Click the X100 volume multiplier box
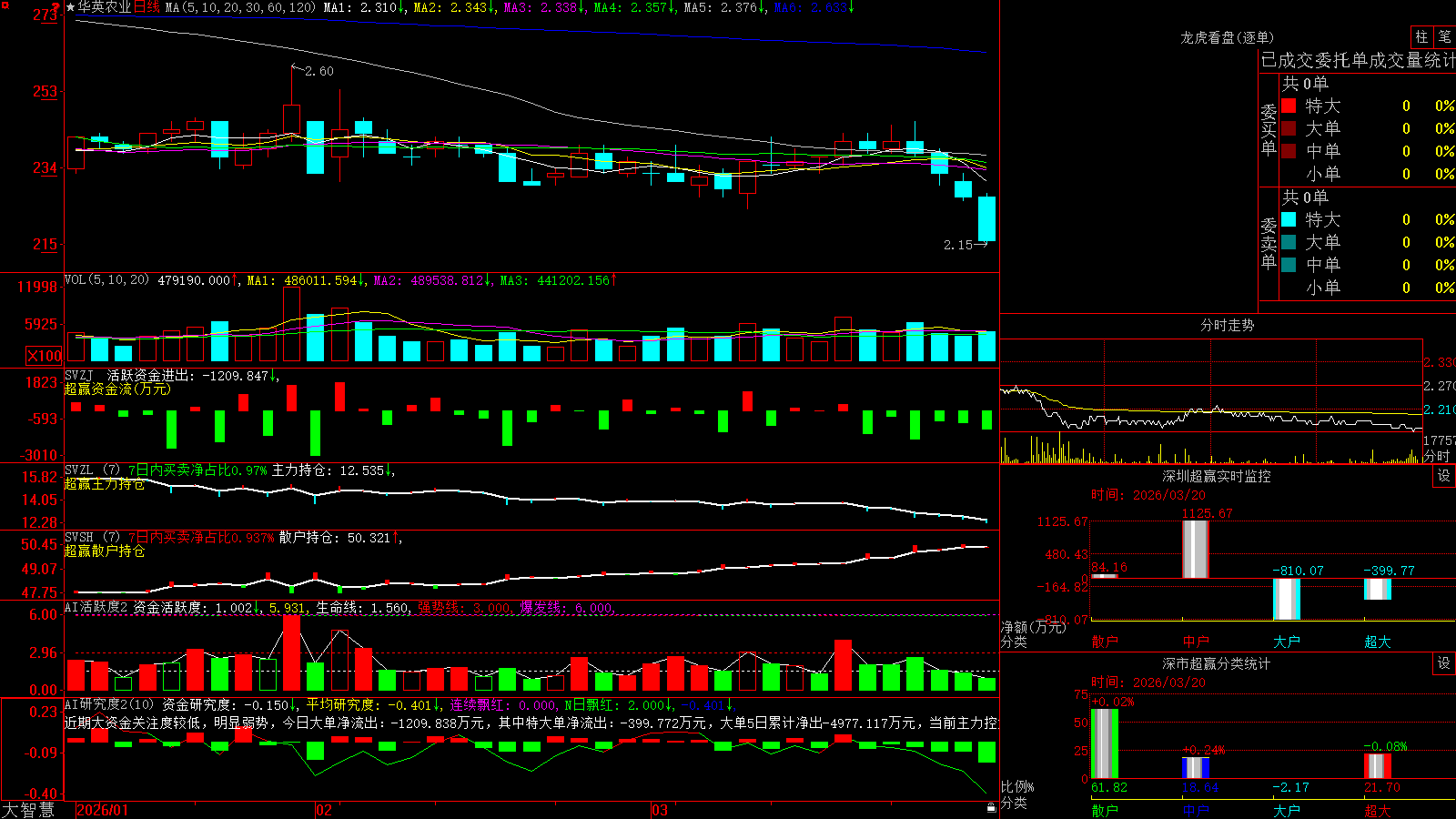The width and height of the screenshot is (1456, 819). (x=45, y=356)
